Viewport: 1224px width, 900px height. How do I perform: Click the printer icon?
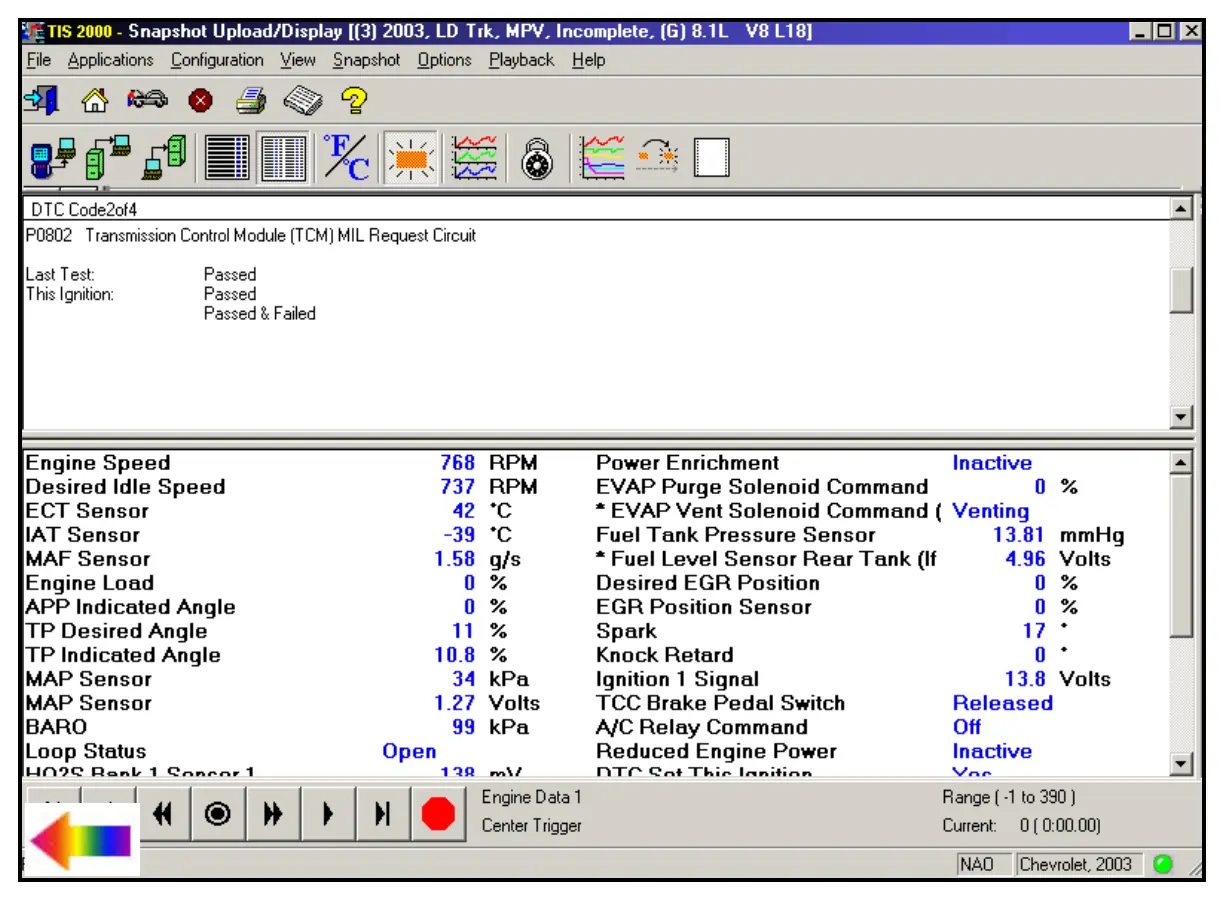pyautogui.click(x=250, y=100)
